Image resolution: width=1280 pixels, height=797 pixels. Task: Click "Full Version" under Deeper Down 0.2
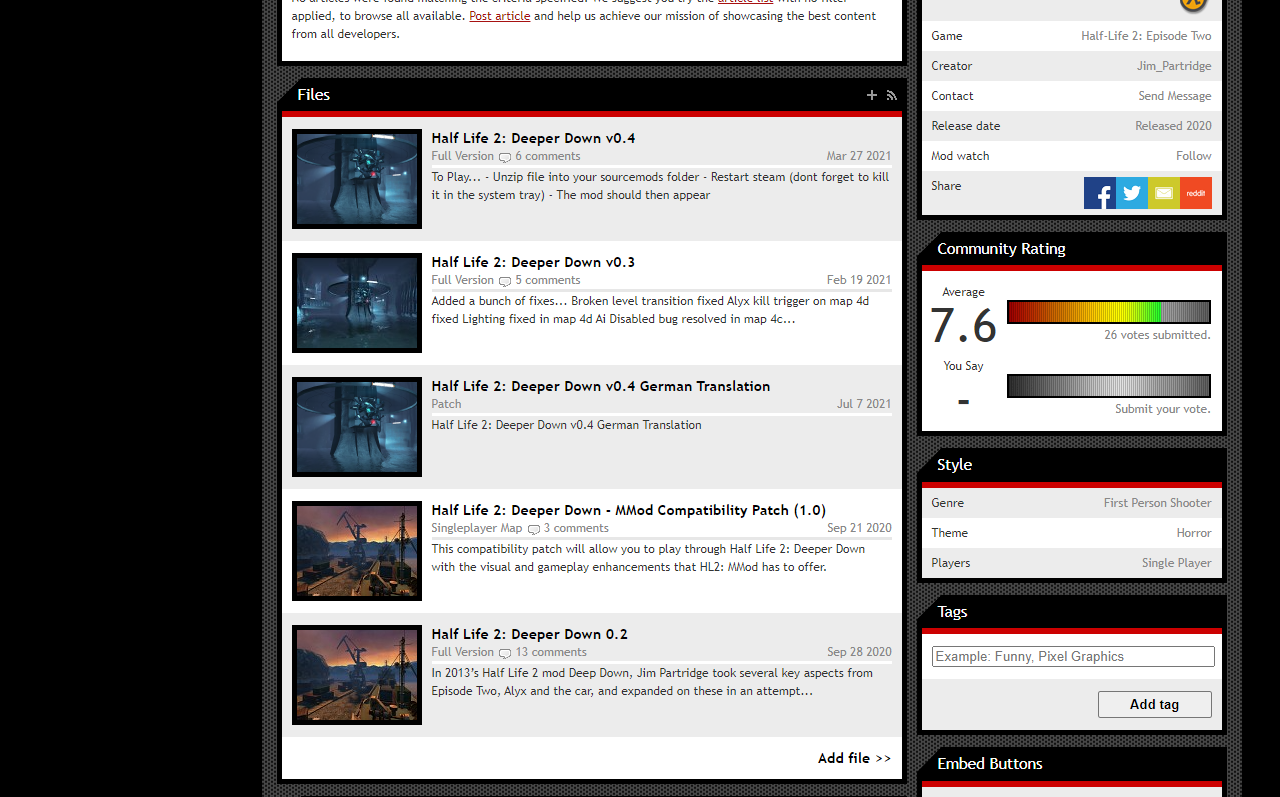(x=463, y=652)
